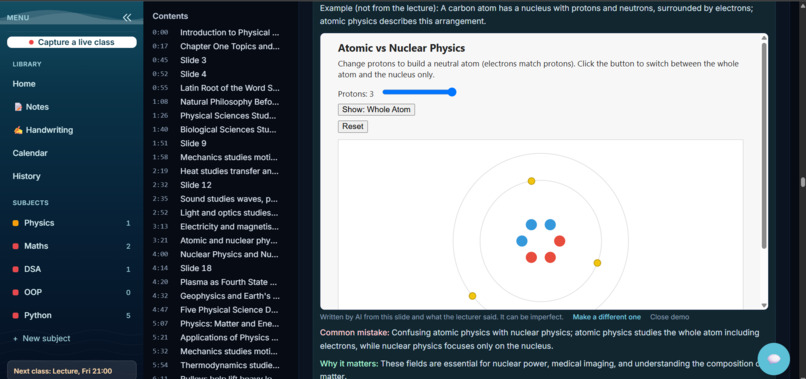Click Make a different one link
The image size is (806, 379).
(607, 317)
